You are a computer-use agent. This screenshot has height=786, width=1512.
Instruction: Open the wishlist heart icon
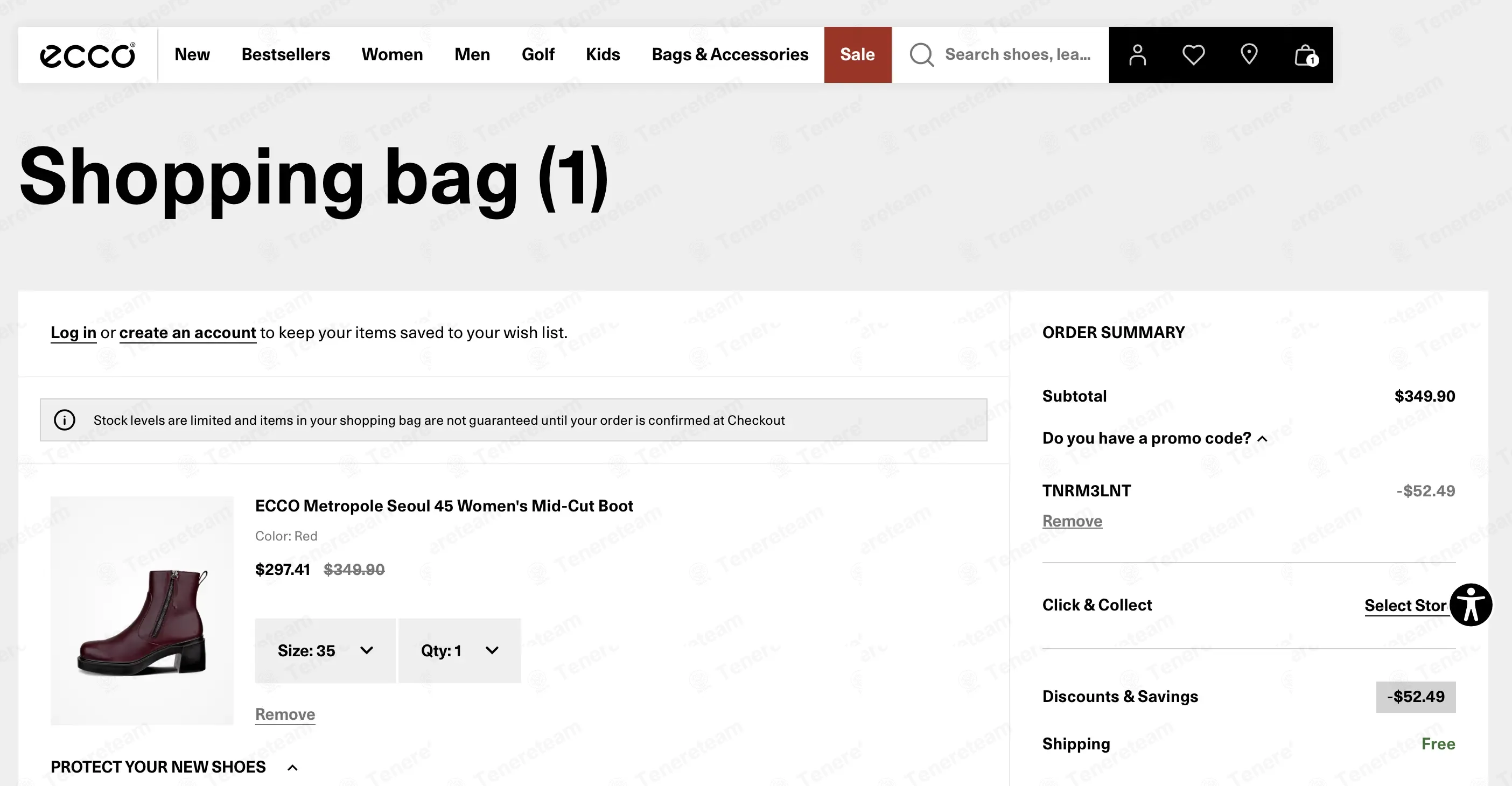1193,54
